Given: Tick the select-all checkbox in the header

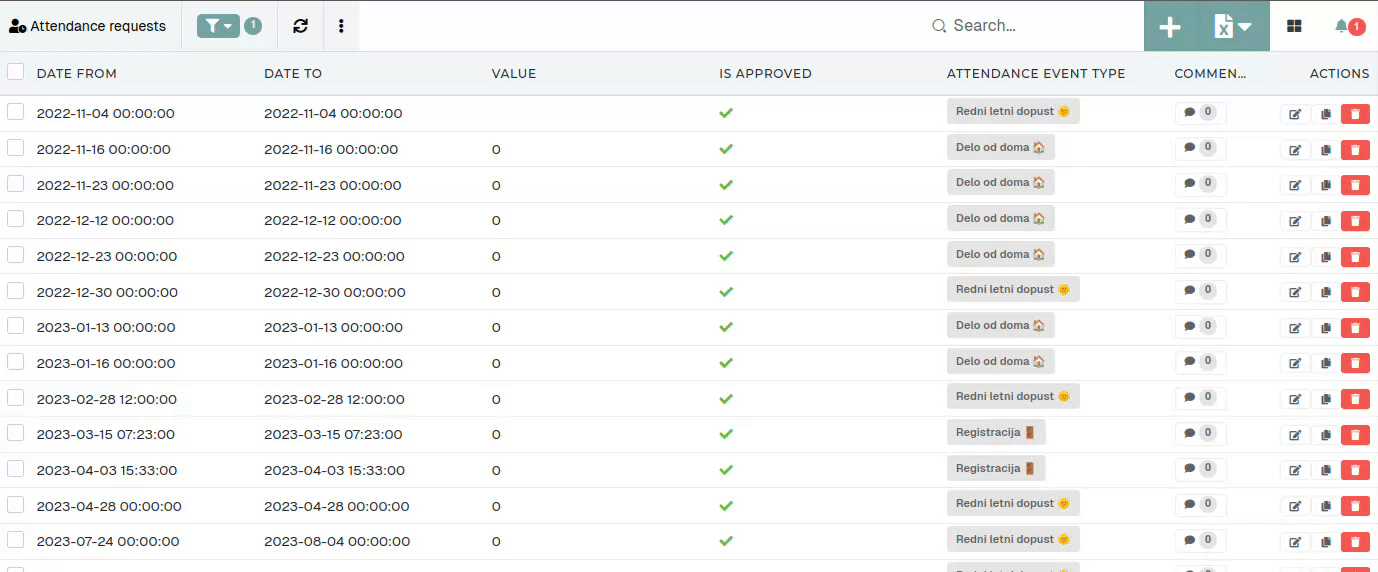Looking at the screenshot, I should click(15, 72).
